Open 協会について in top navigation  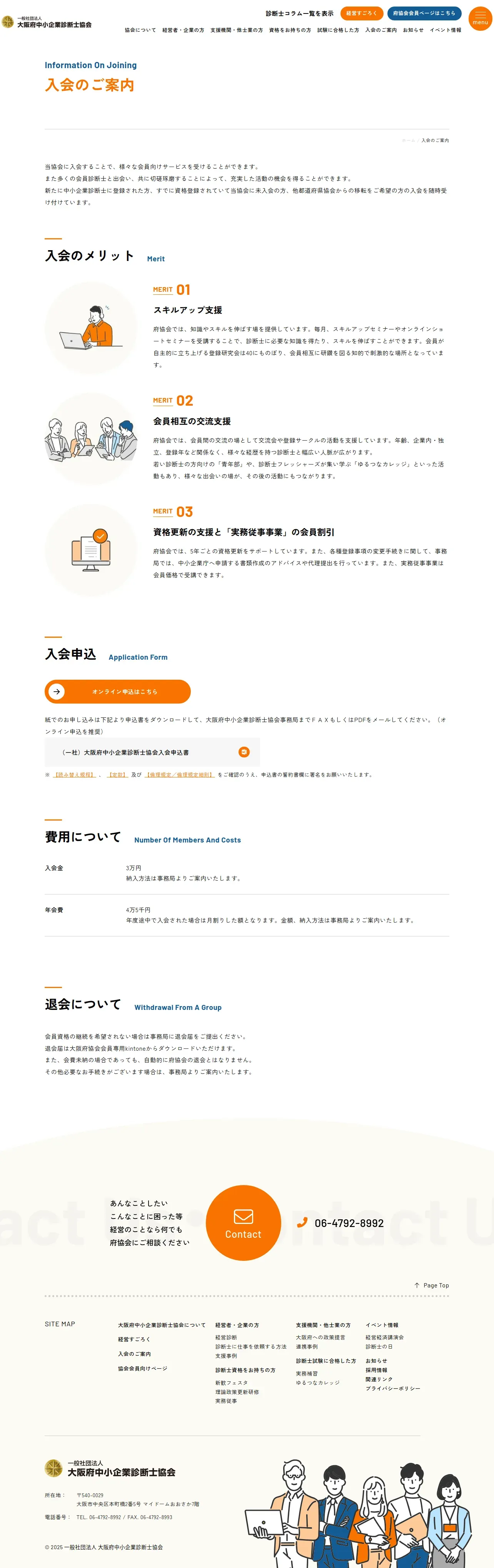(140, 30)
